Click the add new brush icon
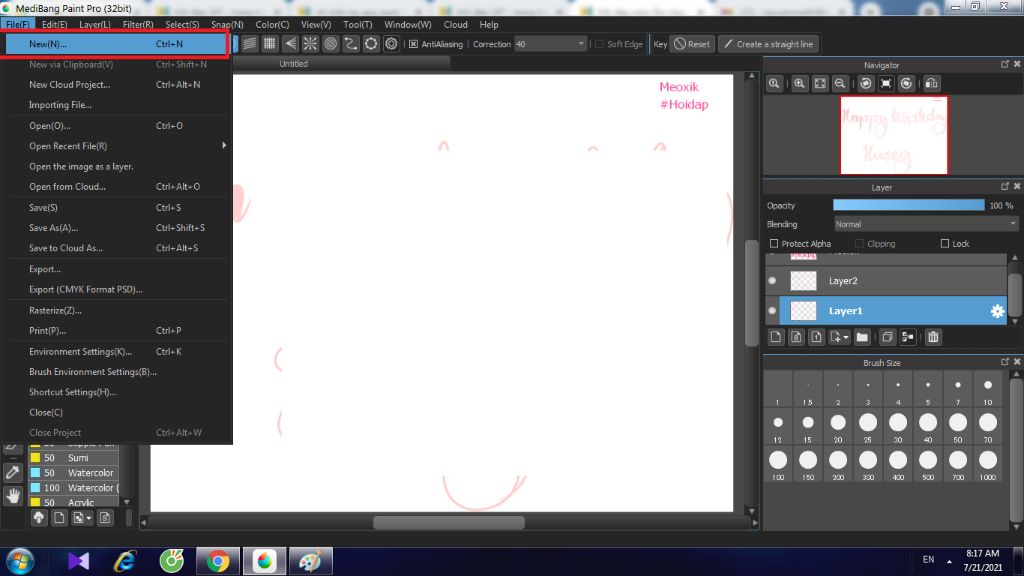 (x=59, y=518)
